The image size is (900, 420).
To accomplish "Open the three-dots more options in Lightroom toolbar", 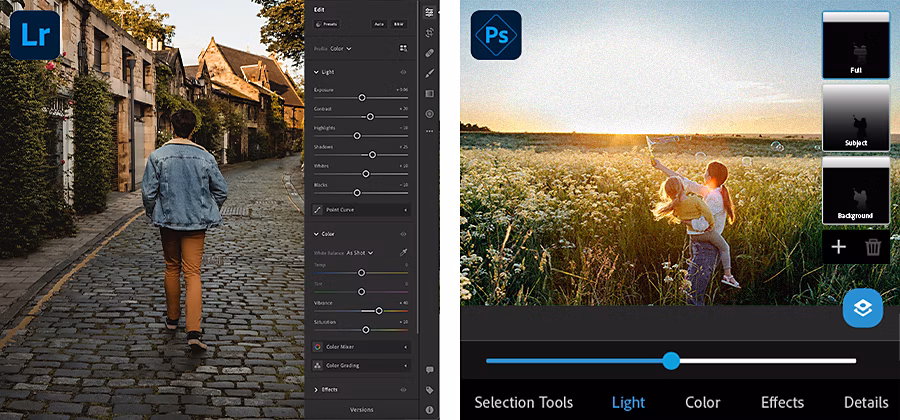I will click(x=429, y=131).
